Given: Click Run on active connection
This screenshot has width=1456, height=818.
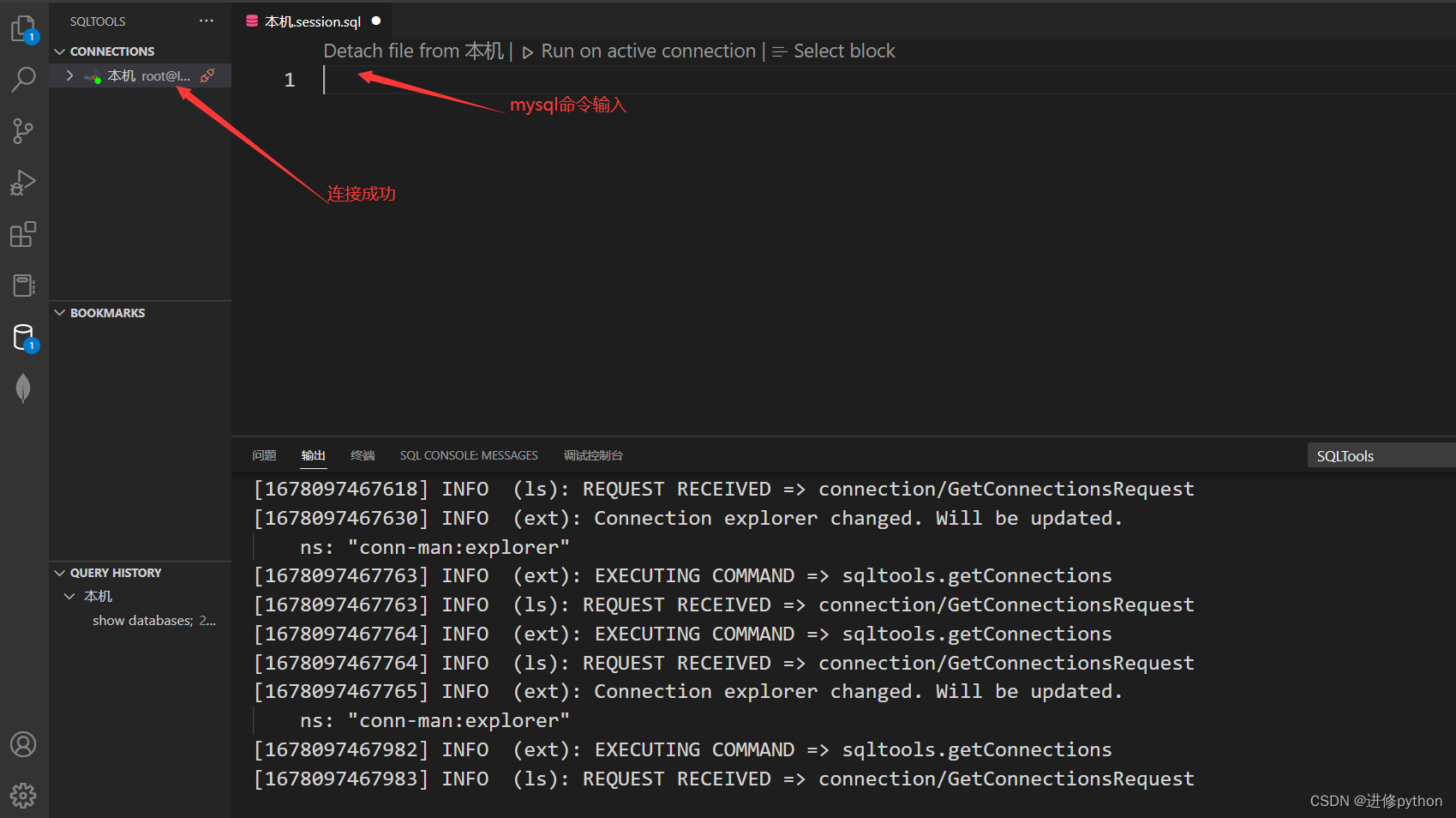Looking at the screenshot, I should (648, 51).
